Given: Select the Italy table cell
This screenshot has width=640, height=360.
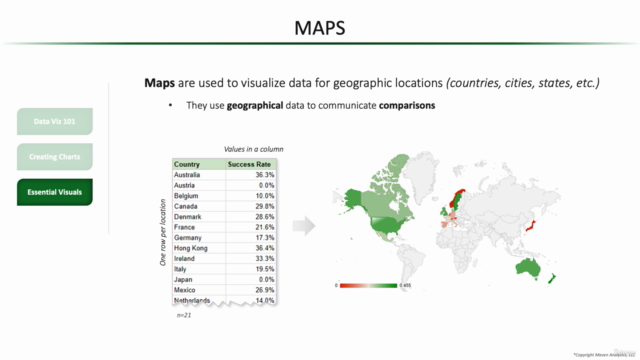Looking at the screenshot, I should click(x=199, y=269).
